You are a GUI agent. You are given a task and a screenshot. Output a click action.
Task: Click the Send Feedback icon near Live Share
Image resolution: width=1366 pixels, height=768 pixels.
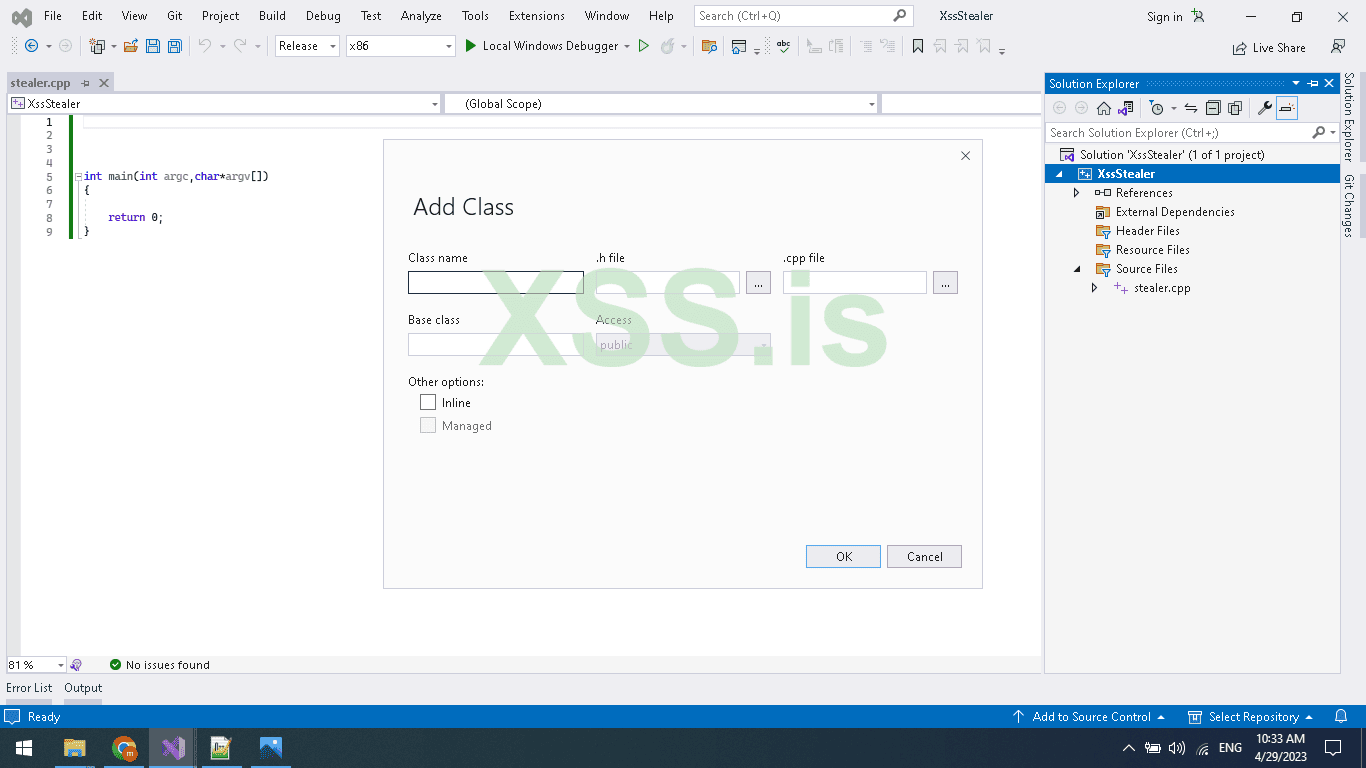(1338, 47)
